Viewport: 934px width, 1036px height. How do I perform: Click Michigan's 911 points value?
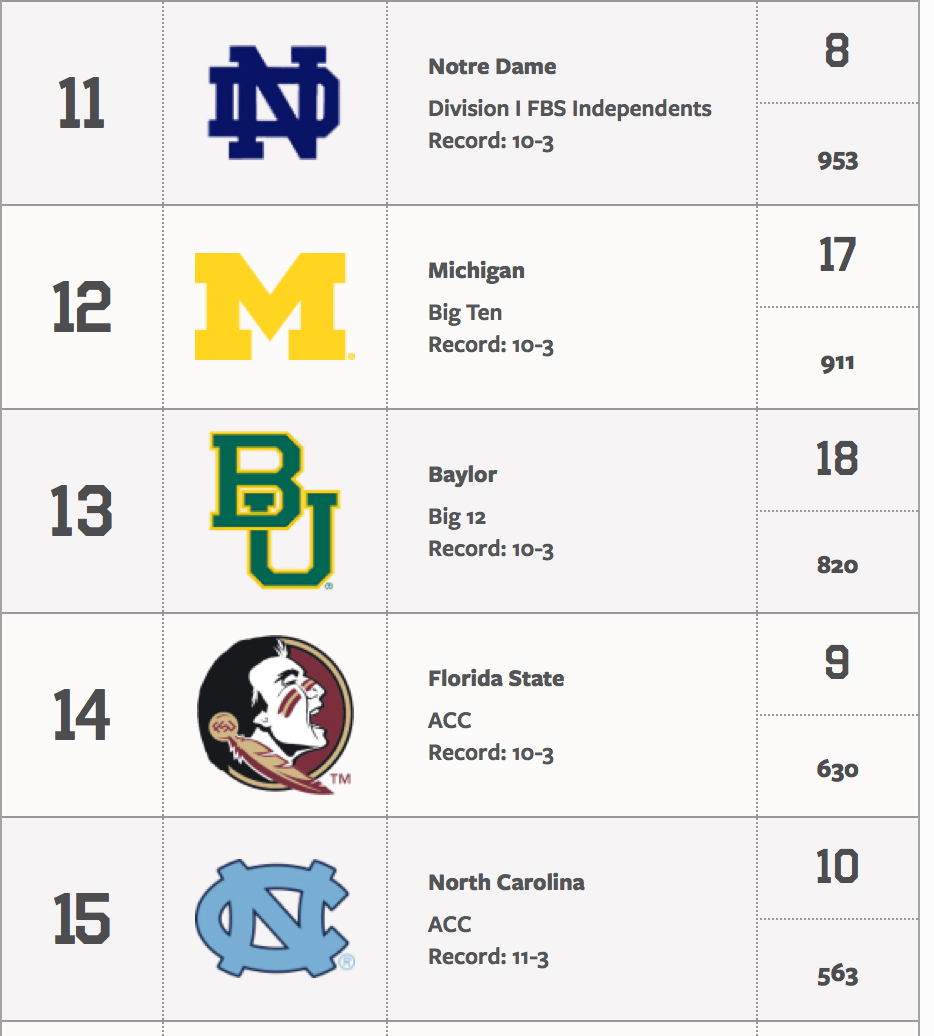point(837,363)
